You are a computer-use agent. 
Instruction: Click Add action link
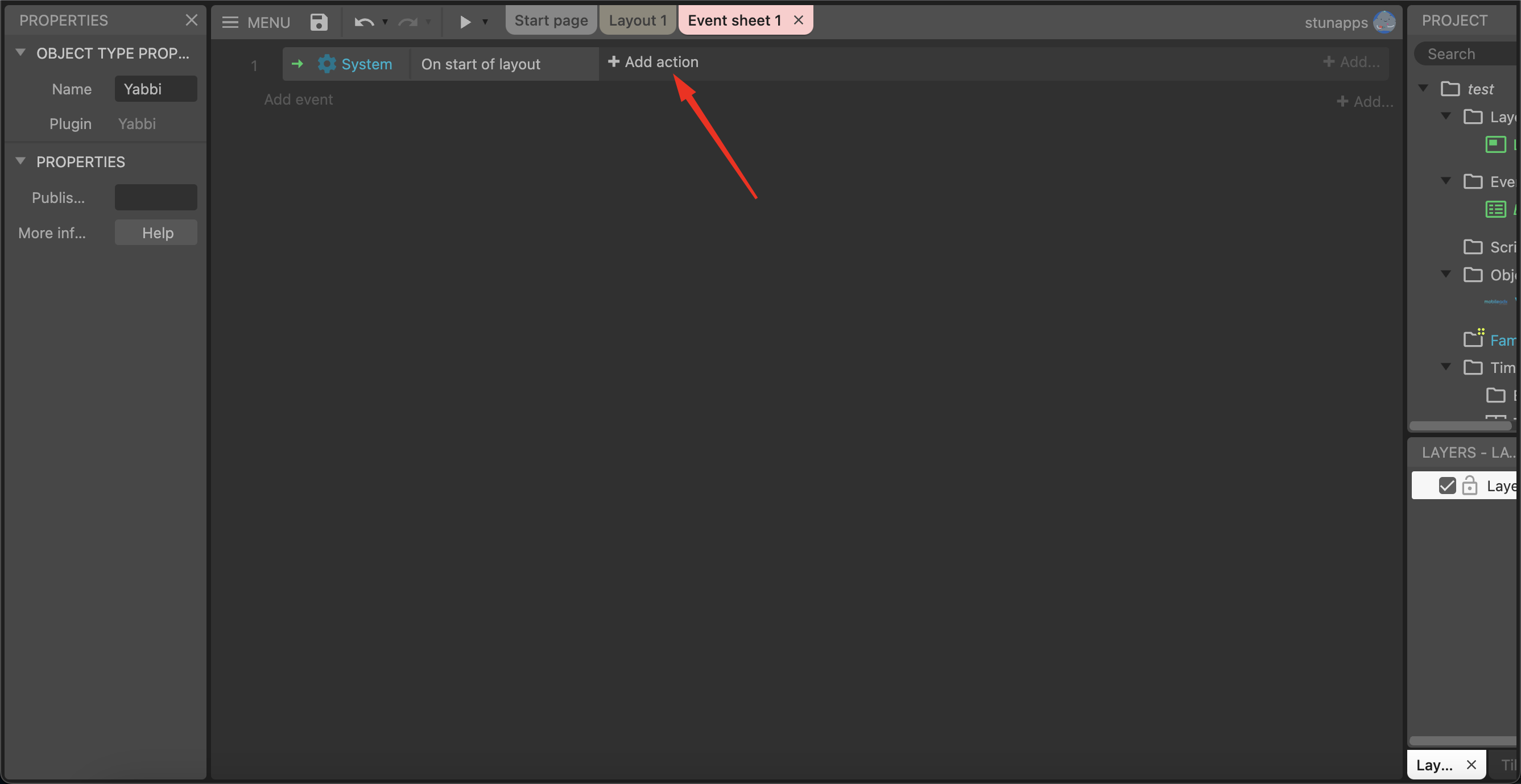coord(653,62)
